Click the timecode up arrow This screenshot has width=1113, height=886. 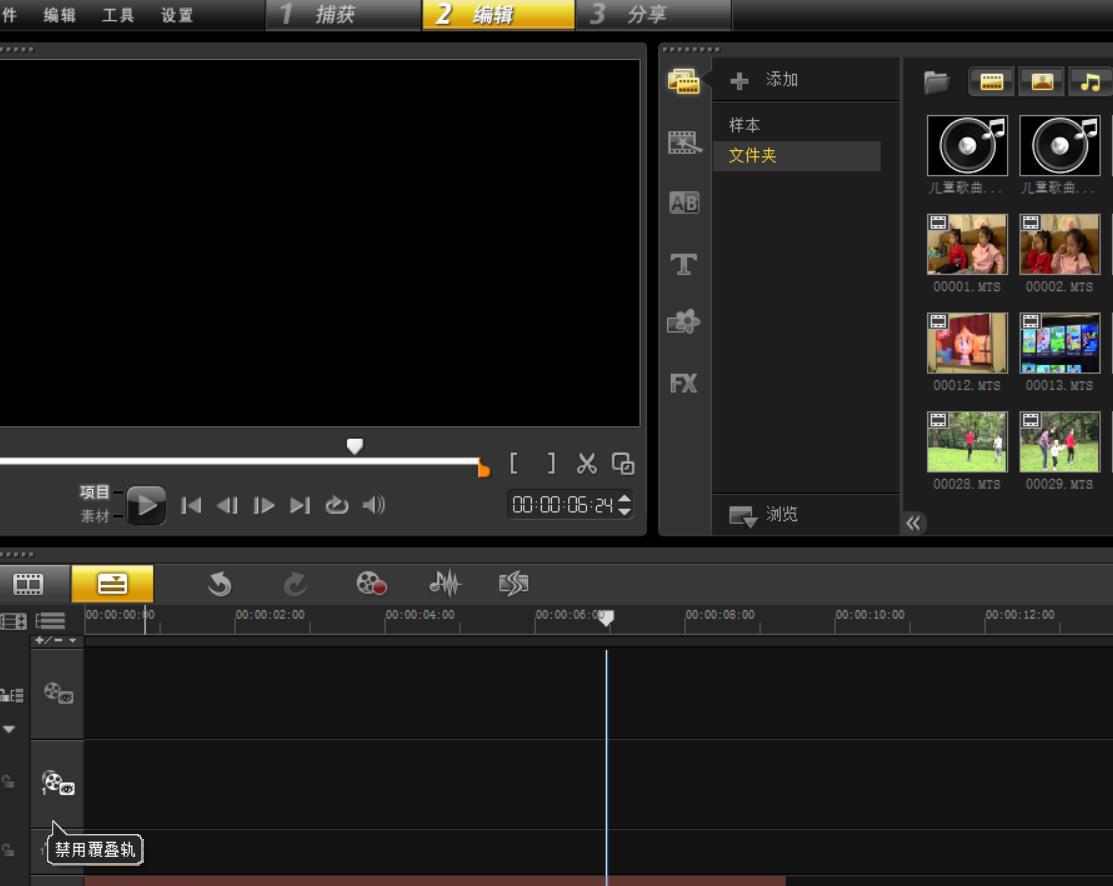pyautogui.click(x=625, y=498)
